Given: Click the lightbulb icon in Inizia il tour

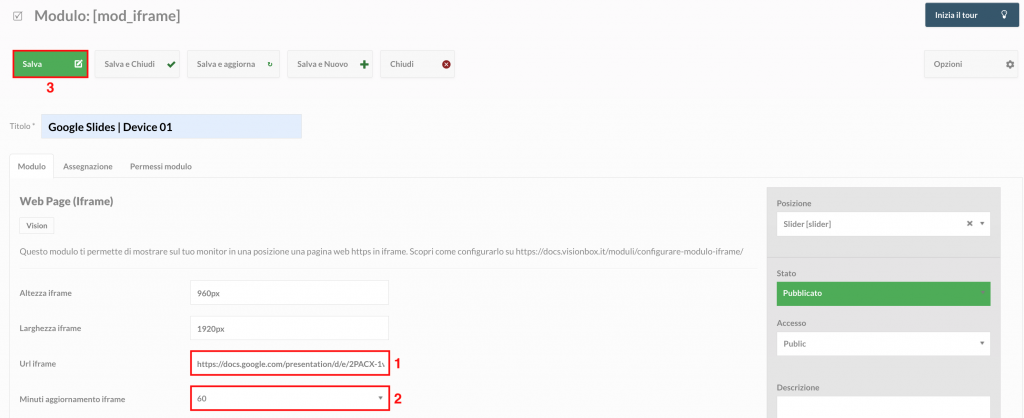Looking at the screenshot, I should tap(1004, 15).
